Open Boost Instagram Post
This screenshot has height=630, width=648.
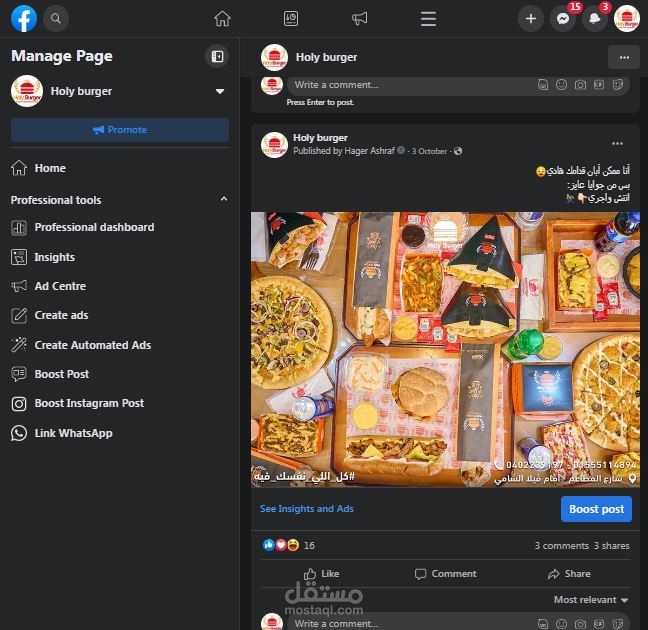point(77,403)
